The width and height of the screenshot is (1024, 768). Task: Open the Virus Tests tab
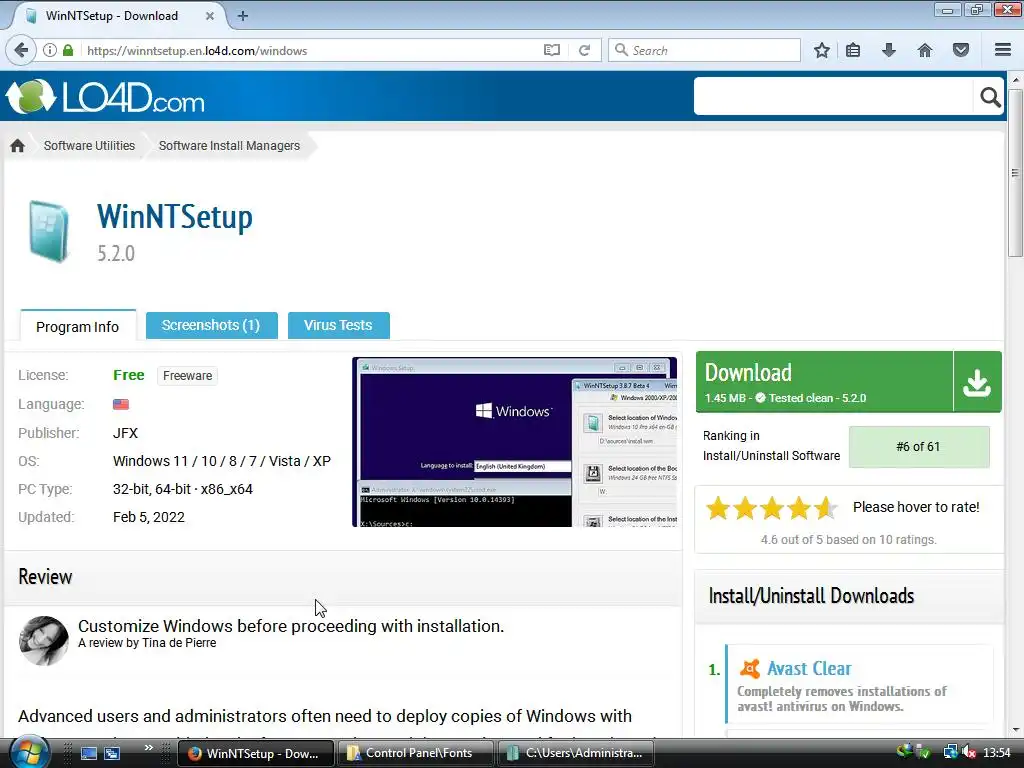point(338,325)
